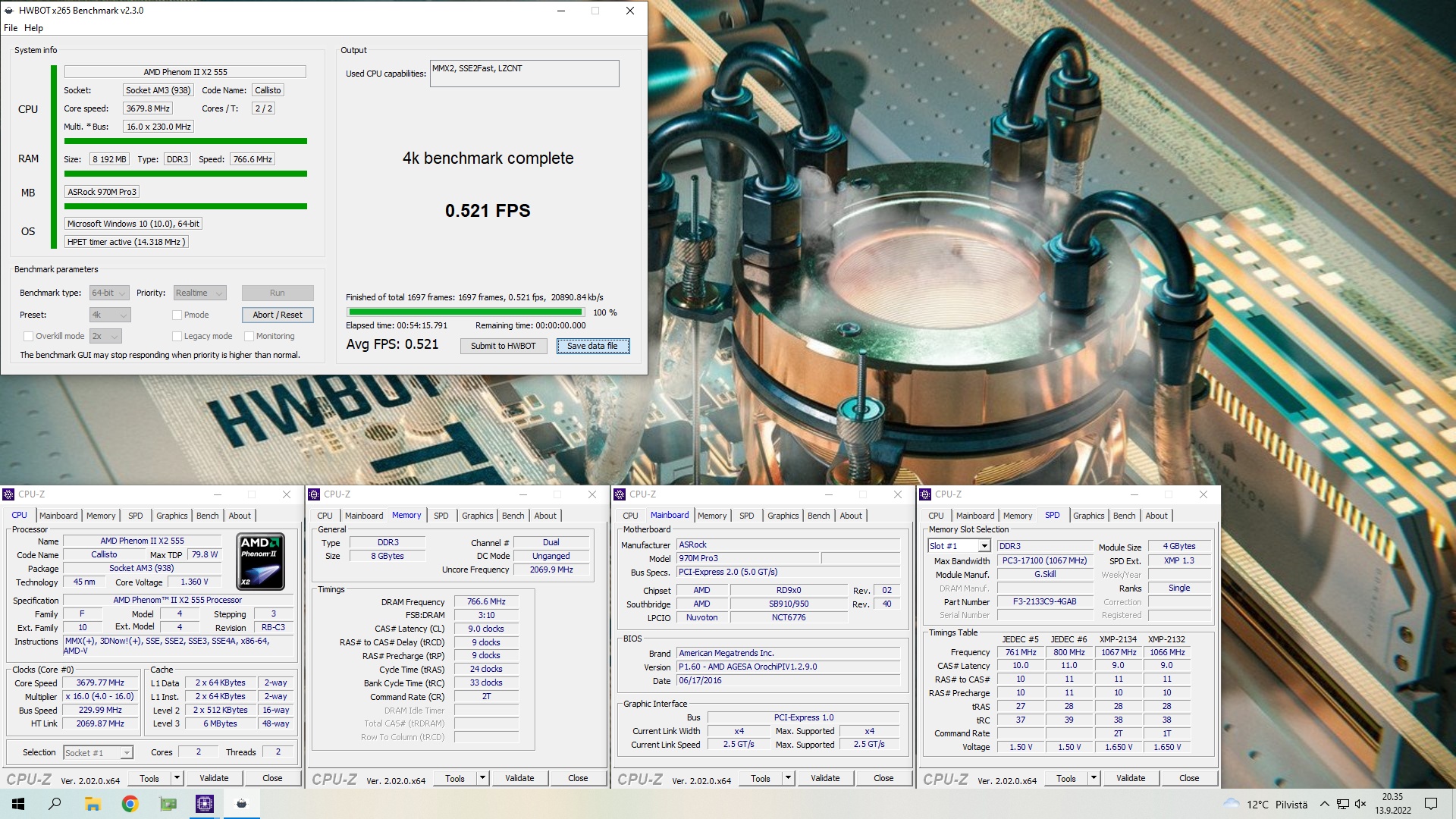Click the Abort / Reset button
The width and height of the screenshot is (1456, 819).
tap(278, 315)
